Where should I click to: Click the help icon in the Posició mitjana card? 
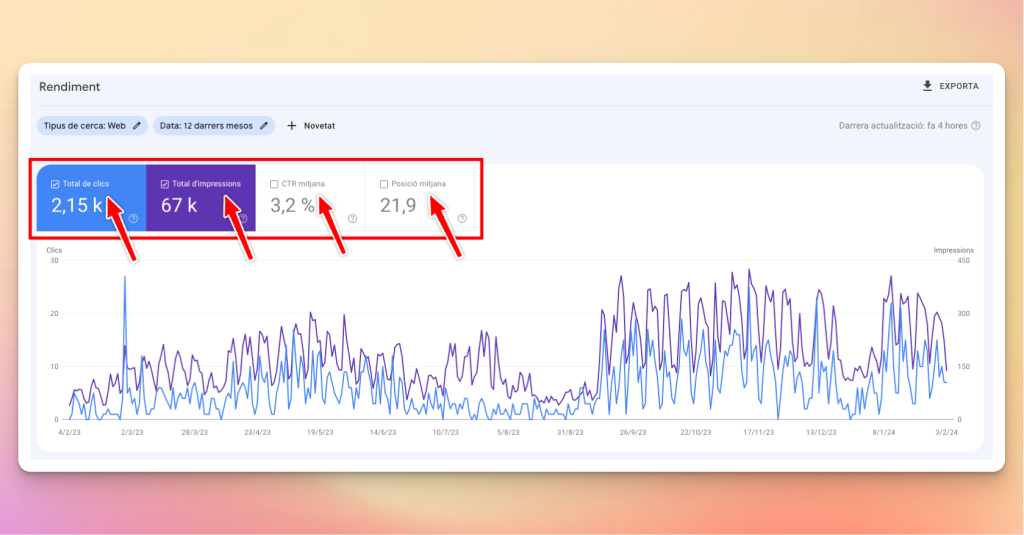coord(461,218)
